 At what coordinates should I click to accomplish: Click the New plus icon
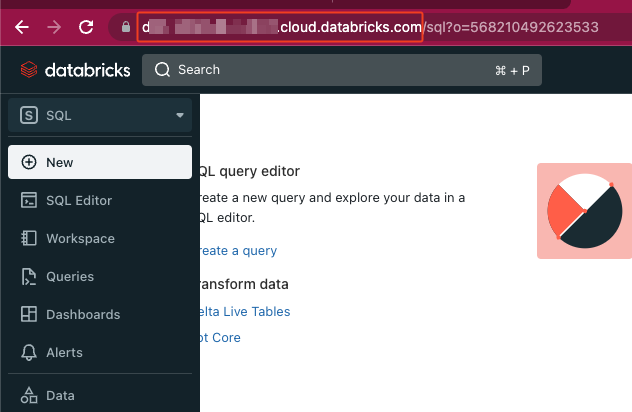click(28, 162)
